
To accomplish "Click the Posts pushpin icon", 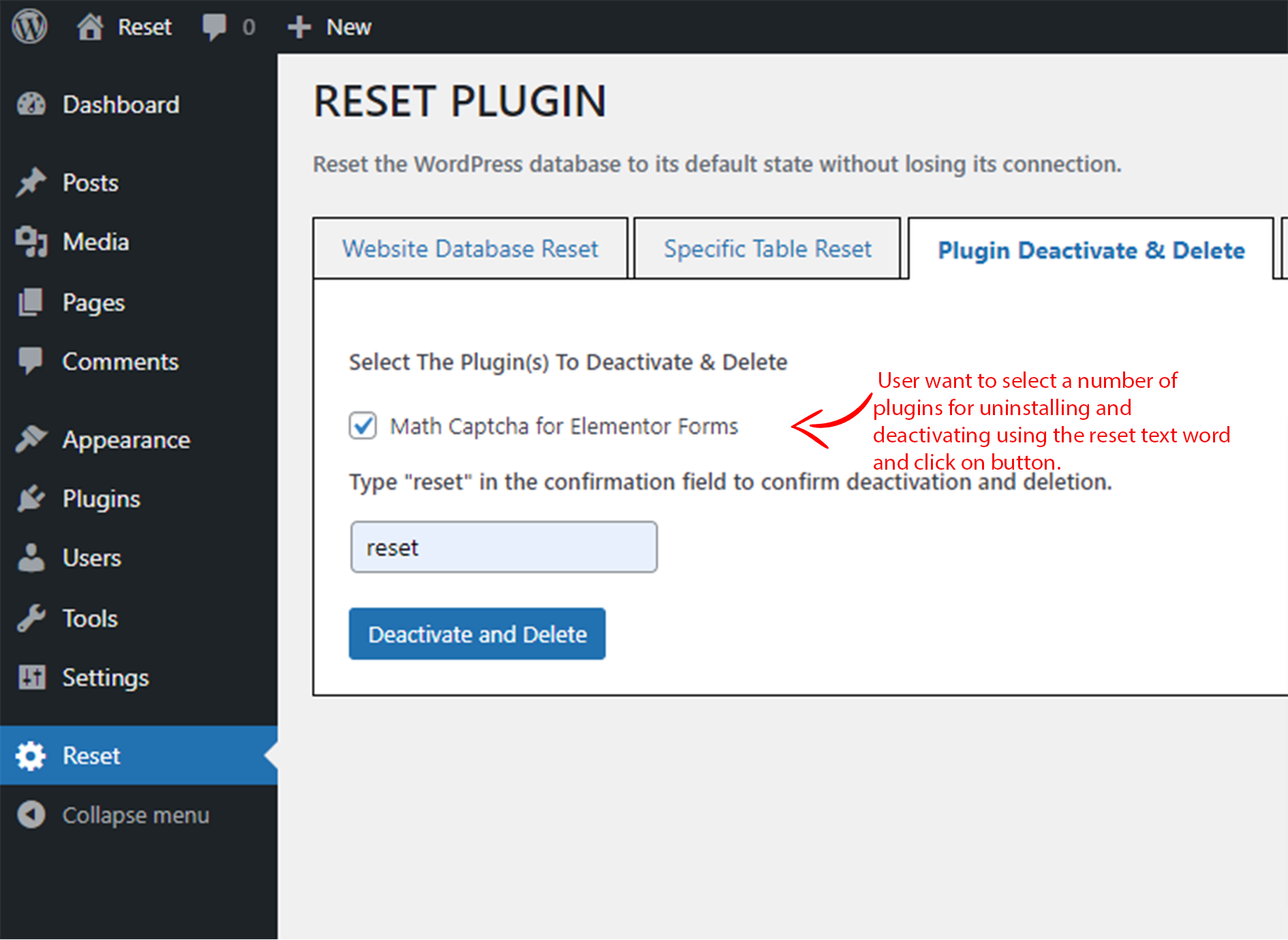I will click(31, 182).
